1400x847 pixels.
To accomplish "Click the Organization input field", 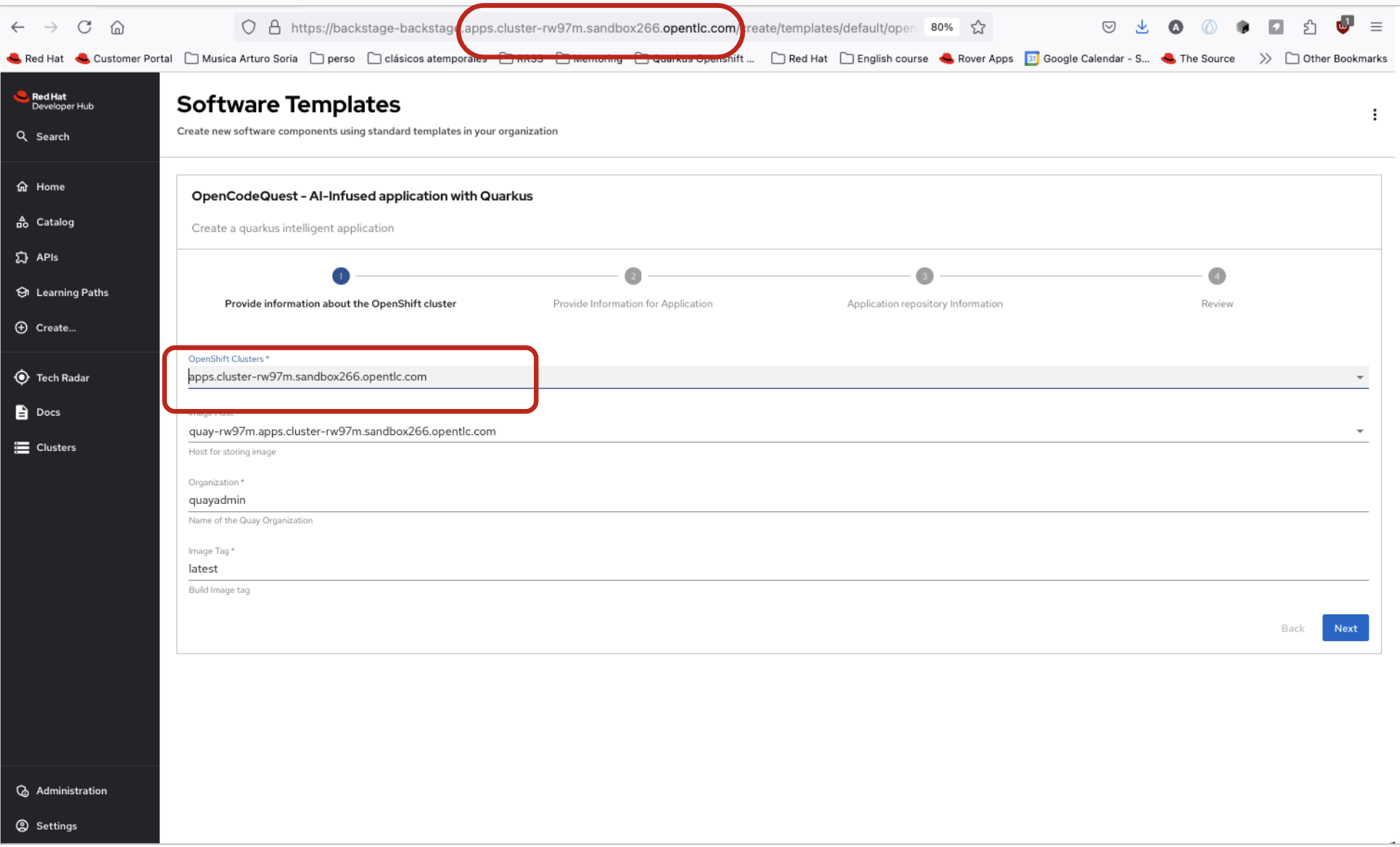I will point(778,500).
